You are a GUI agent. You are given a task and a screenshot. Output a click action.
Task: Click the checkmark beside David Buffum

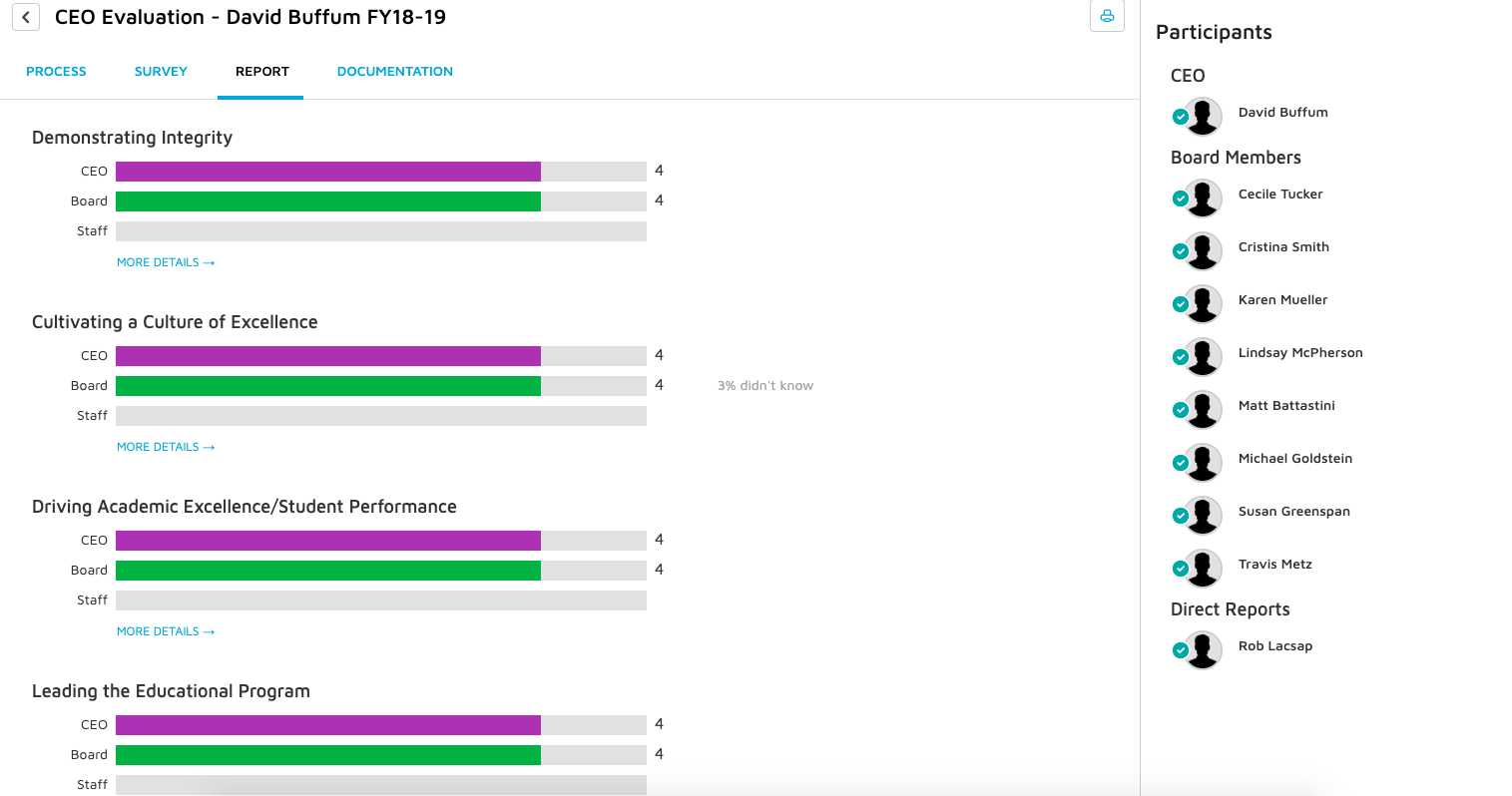(1181, 117)
